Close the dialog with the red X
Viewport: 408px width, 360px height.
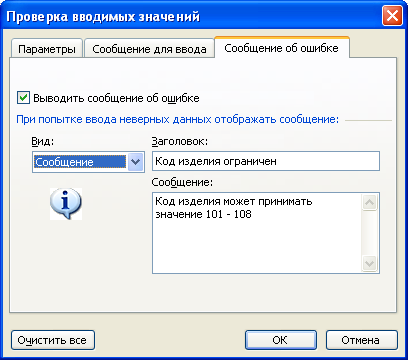[x=392, y=16]
